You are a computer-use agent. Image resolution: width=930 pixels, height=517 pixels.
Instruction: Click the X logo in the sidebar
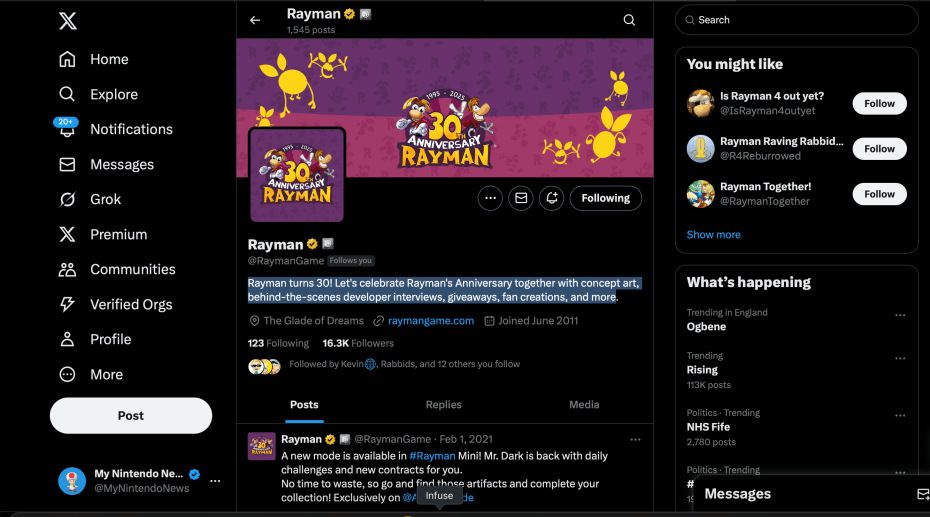[68, 21]
